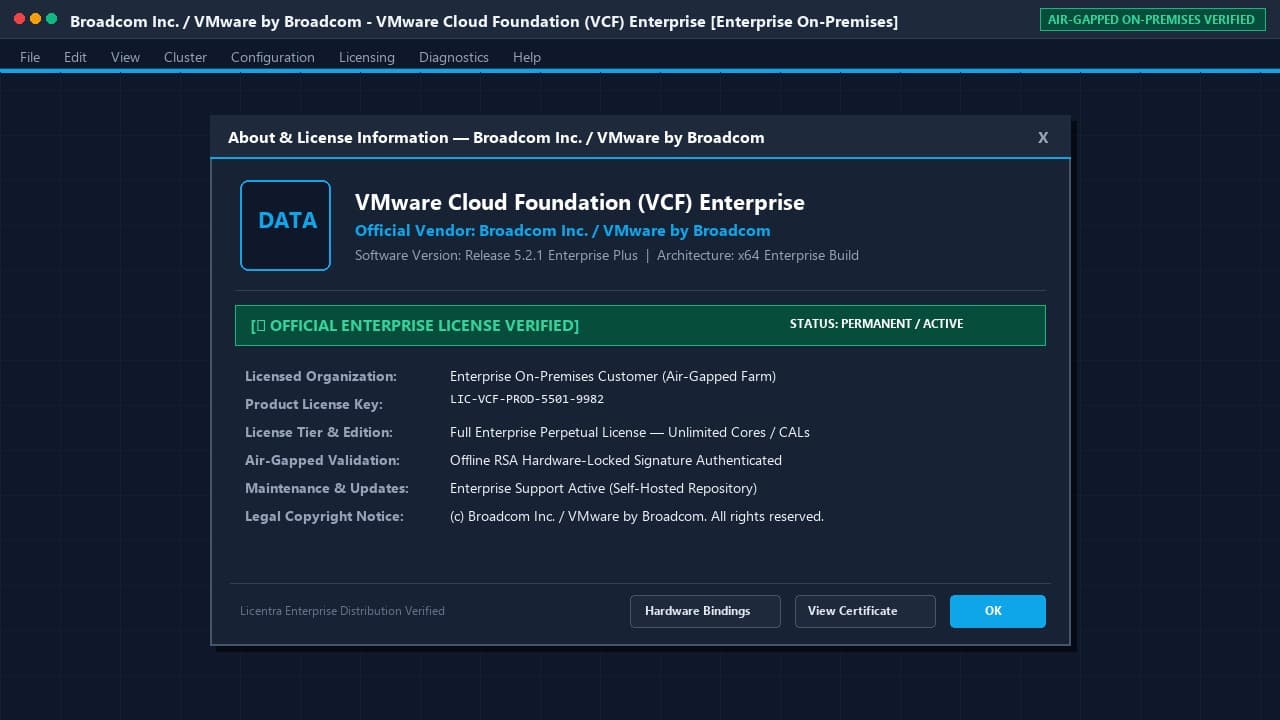Click the red window close dot
Image resolution: width=1280 pixels, height=720 pixels.
pos(20,19)
